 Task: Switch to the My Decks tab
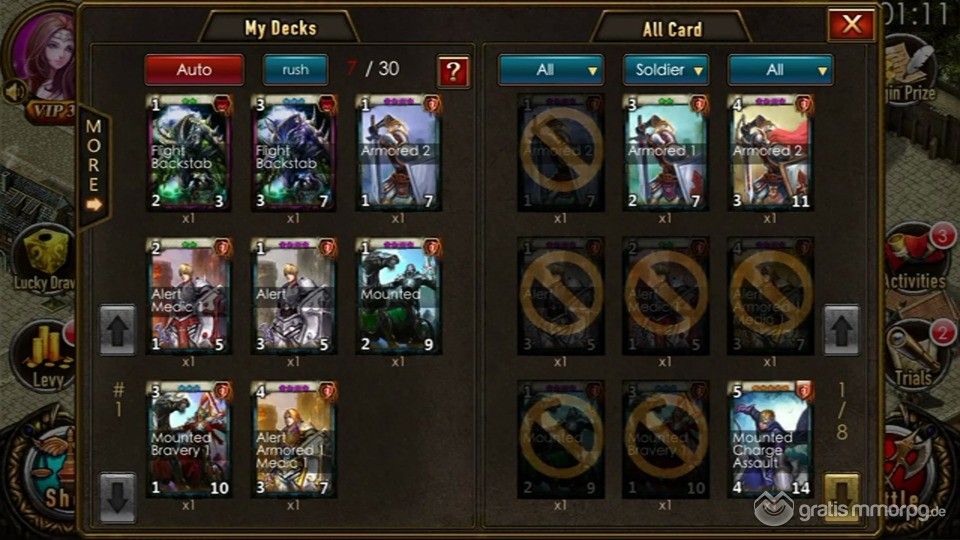tap(280, 28)
